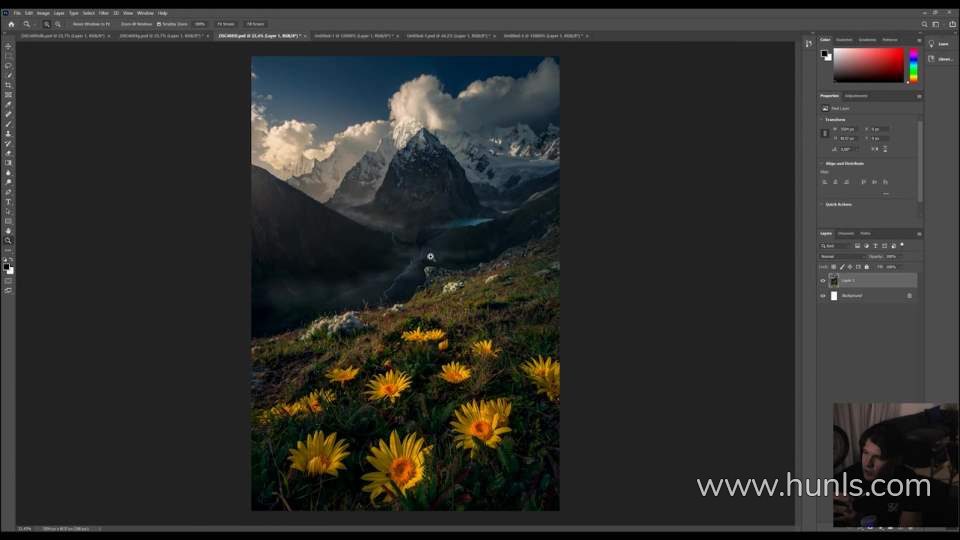960x540 pixels.
Task: Open the Image menu
Action: 43,13
